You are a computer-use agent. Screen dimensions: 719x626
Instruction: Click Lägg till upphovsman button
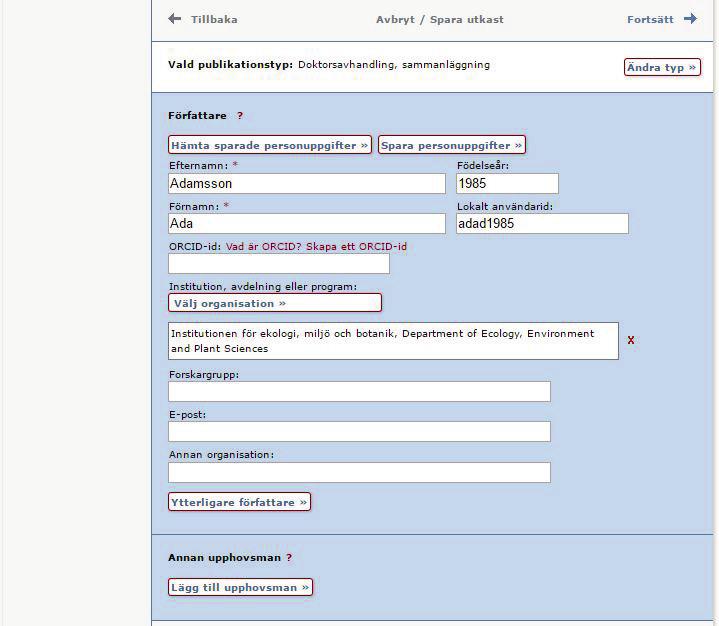tap(240, 587)
